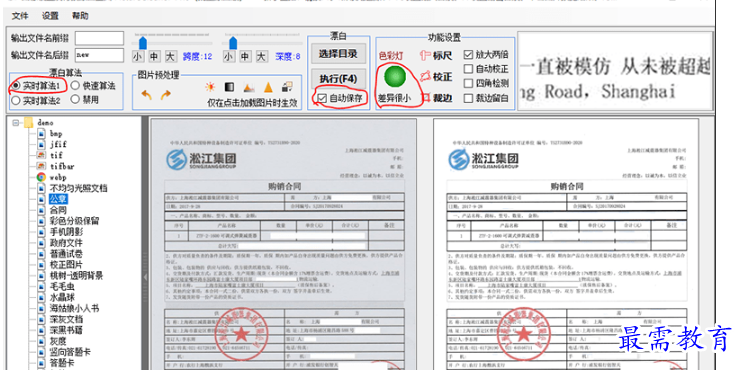The width and height of the screenshot is (740, 370).
Task: Collapse the demo folder tree node
Action: point(16,123)
